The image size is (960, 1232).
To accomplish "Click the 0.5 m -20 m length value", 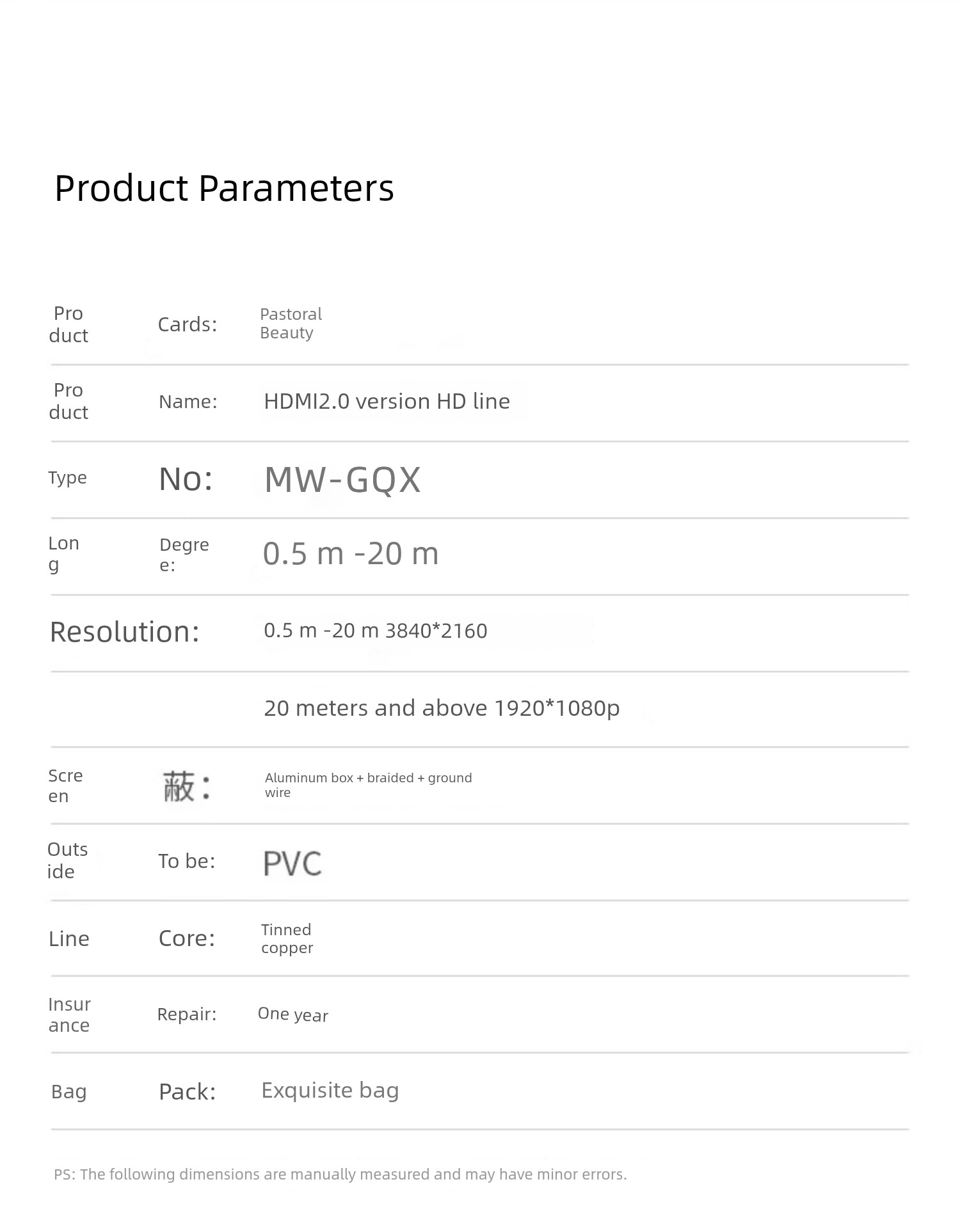I will coord(351,554).
